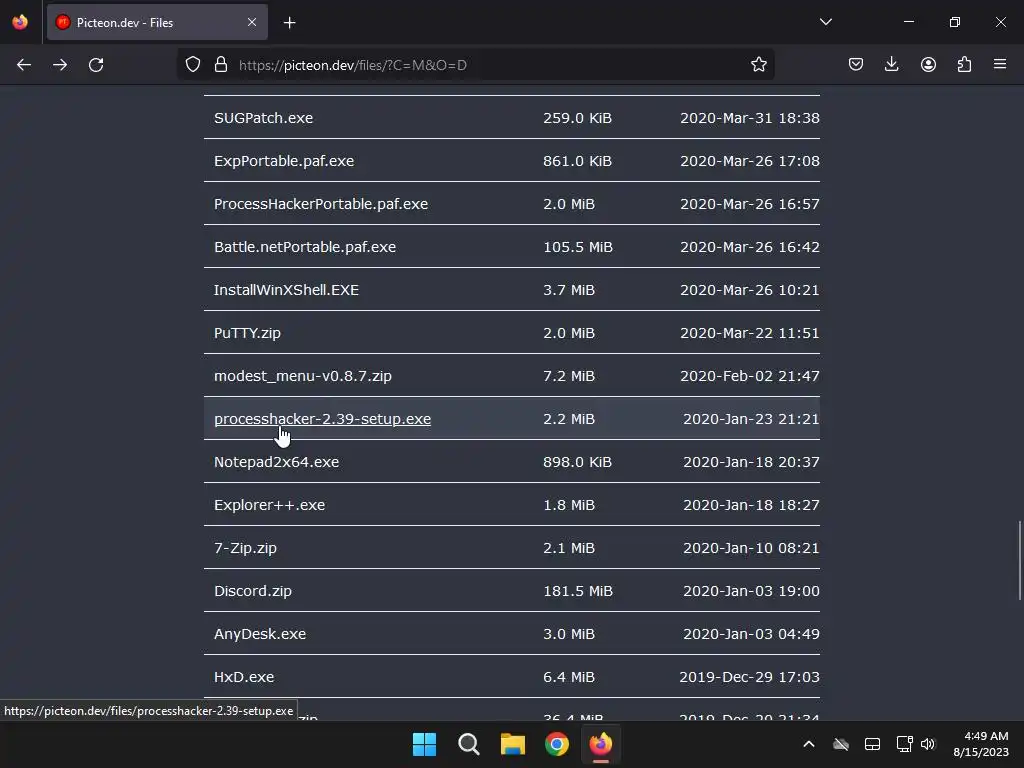Go back to the previous page
Screen dimensions: 1024x768
(x=24, y=65)
